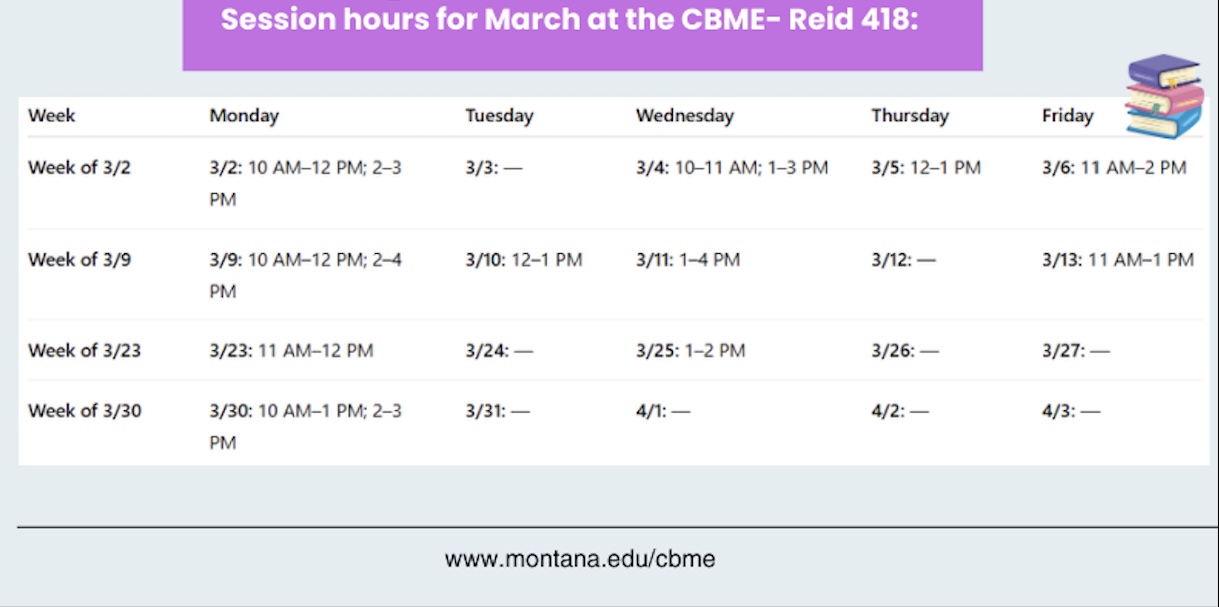This screenshot has width=1219, height=607.
Task: Click the Week of 3/23 row label
Action: coord(84,351)
